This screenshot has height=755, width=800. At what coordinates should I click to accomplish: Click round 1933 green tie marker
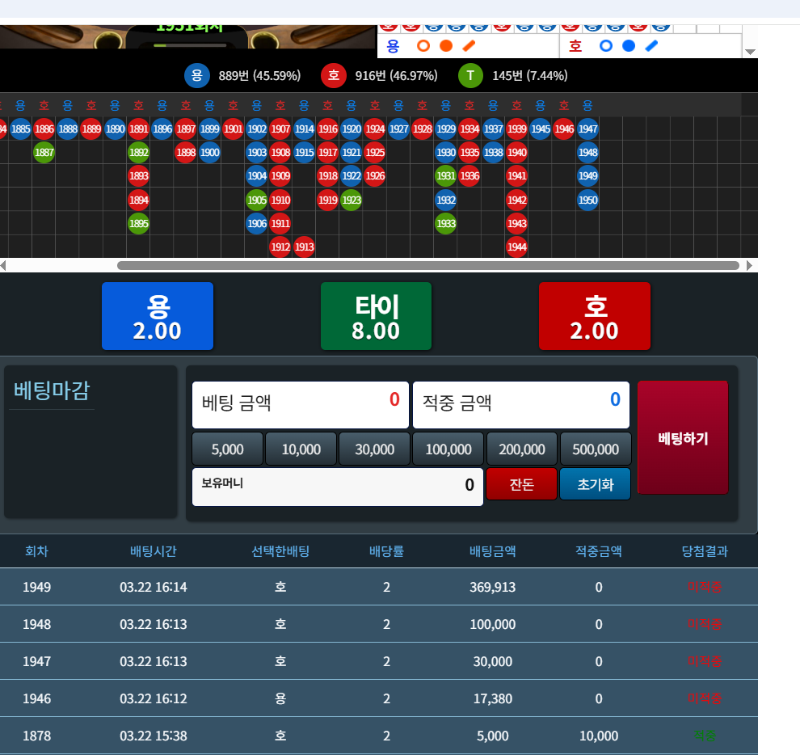(446, 223)
